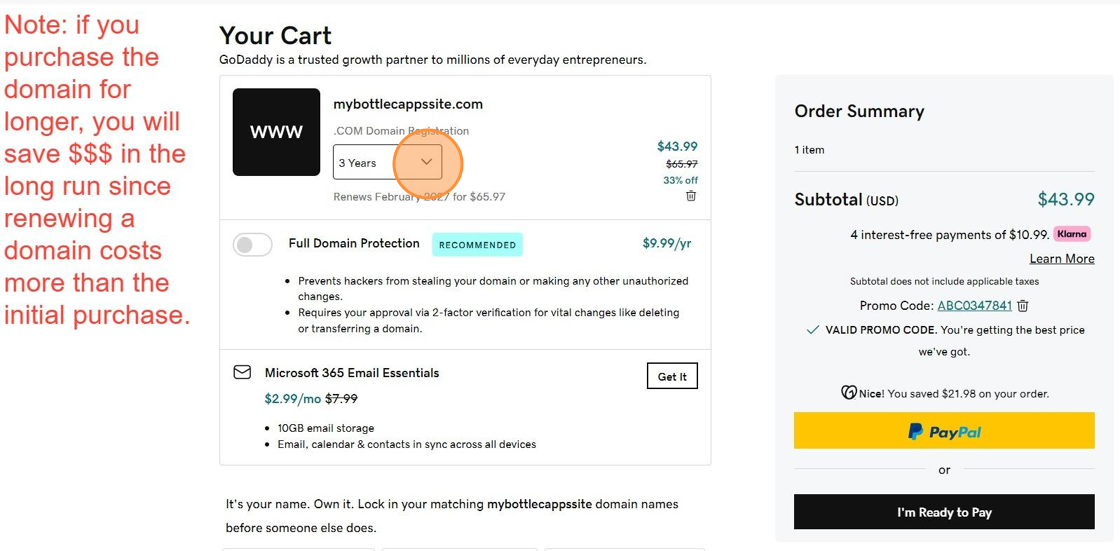Click the Learn More link
This screenshot has height=551, width=1120.
click(x=1062, y=258)
